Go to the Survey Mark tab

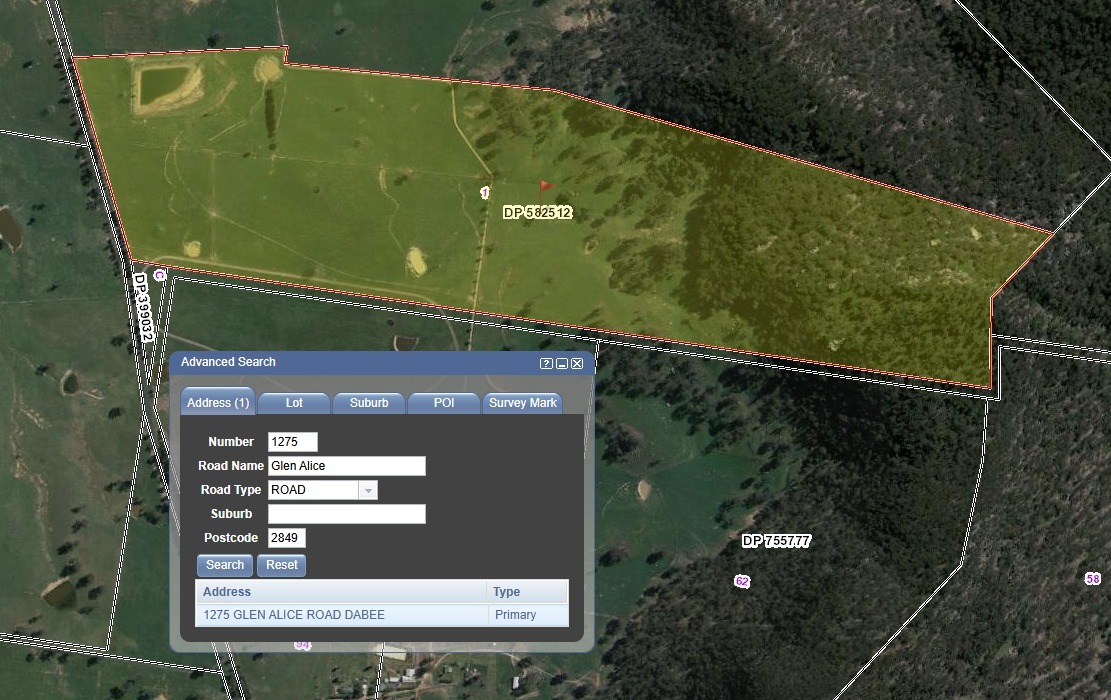[522, 403]
